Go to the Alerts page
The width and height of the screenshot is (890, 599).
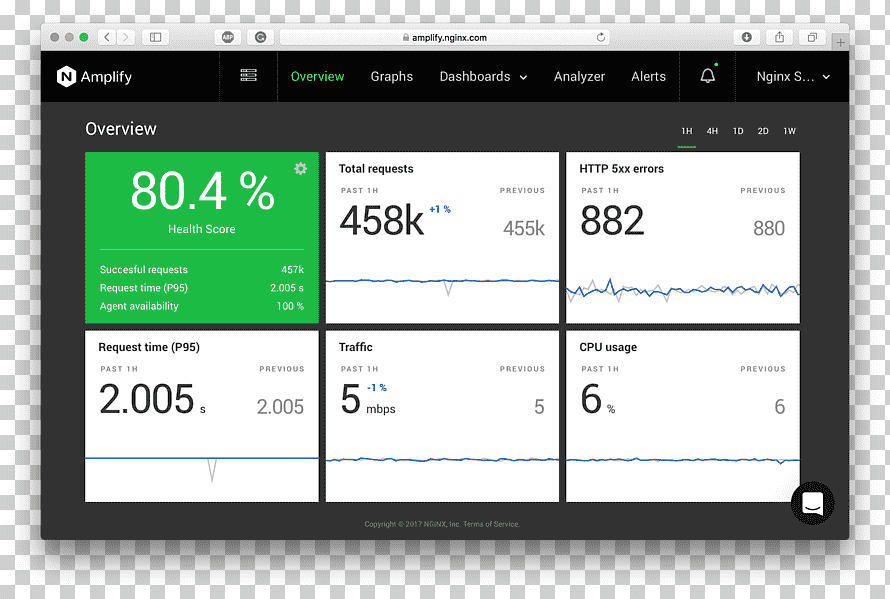[x=648, y=77]
